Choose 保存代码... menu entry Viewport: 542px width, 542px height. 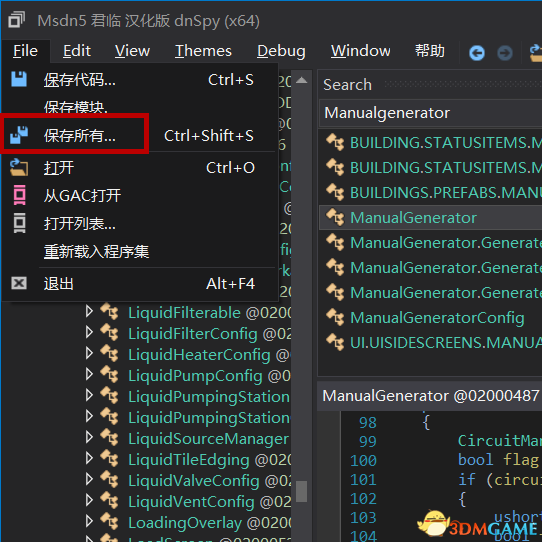point(140,80)
